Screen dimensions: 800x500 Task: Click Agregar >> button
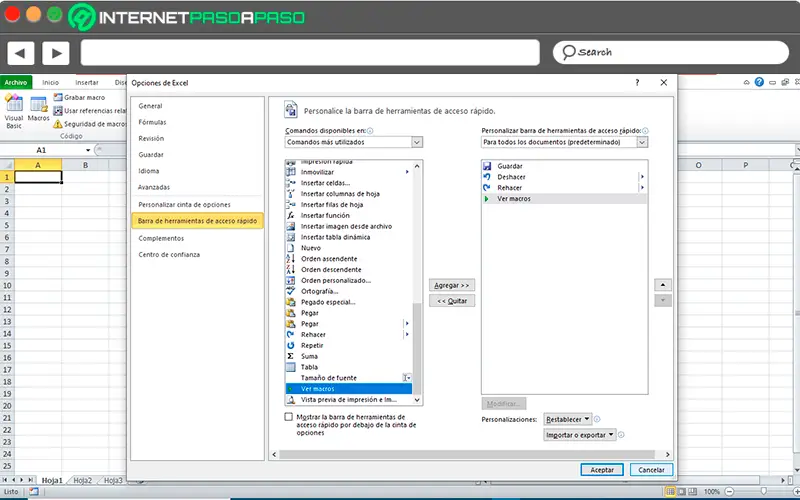[452, 285]
